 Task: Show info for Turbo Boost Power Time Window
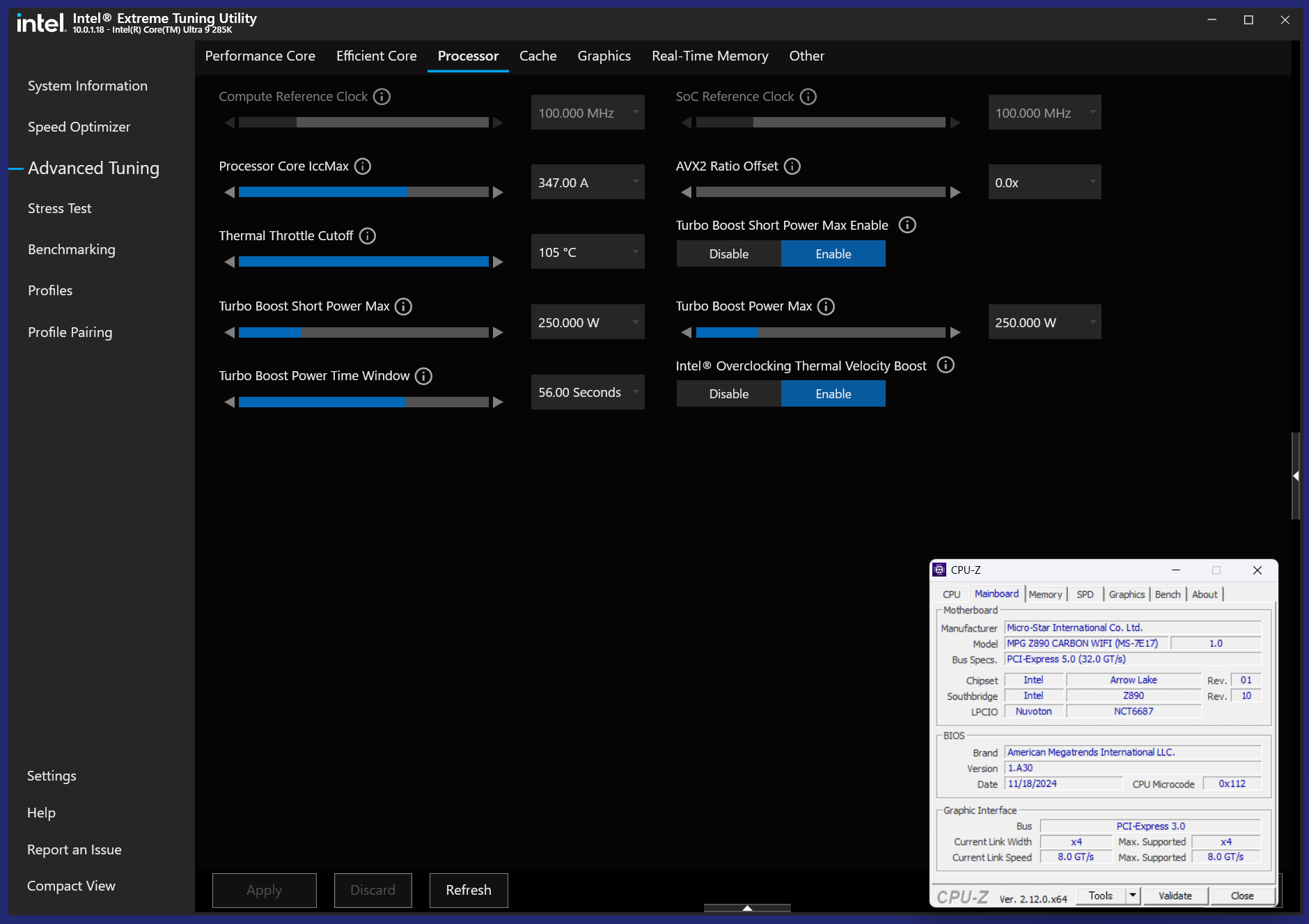[423, 376]
